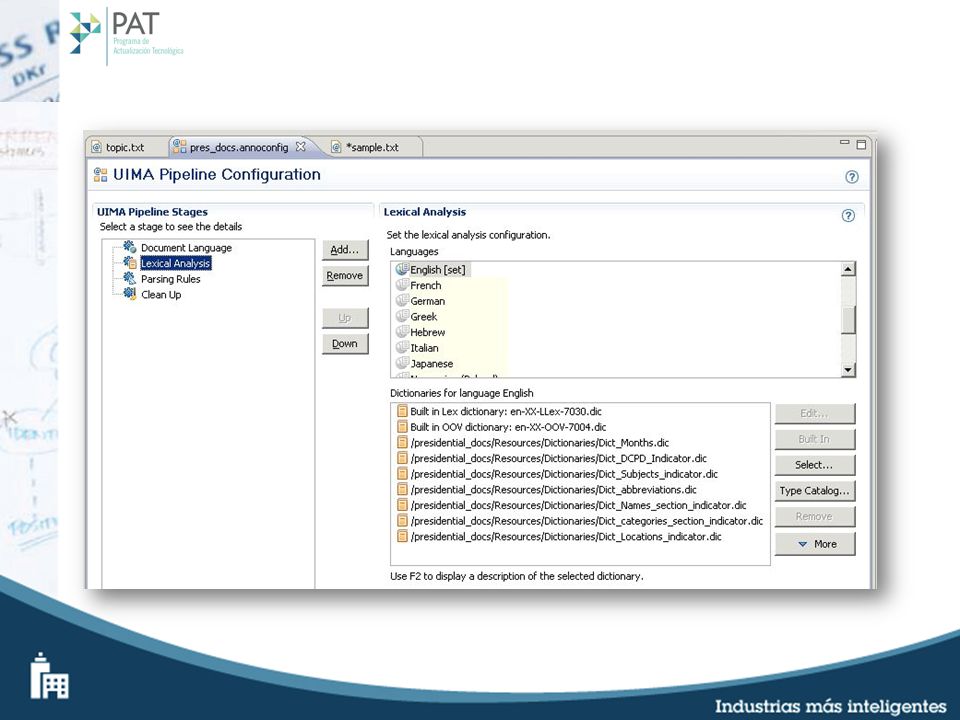Expand the More options button
Image resolution: width=960 pixels, height=720 pixels.
814,544
